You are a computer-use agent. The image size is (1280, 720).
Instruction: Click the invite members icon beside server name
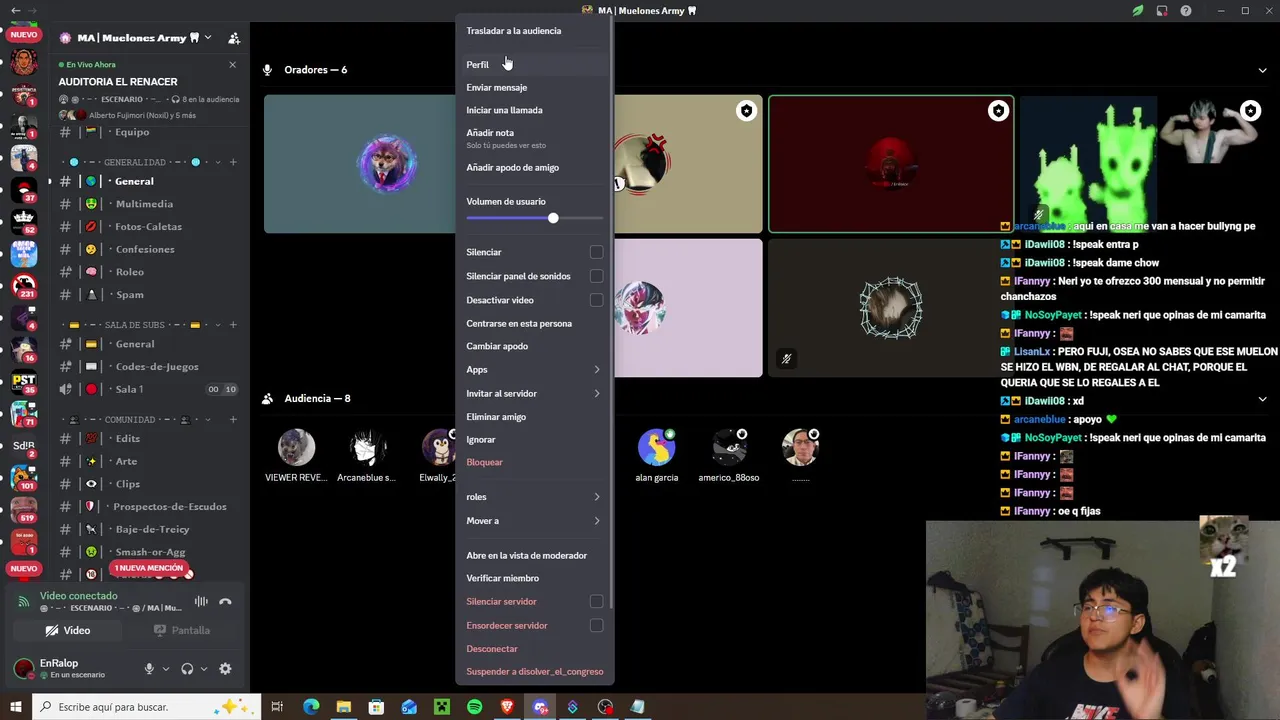click(233, 38)
